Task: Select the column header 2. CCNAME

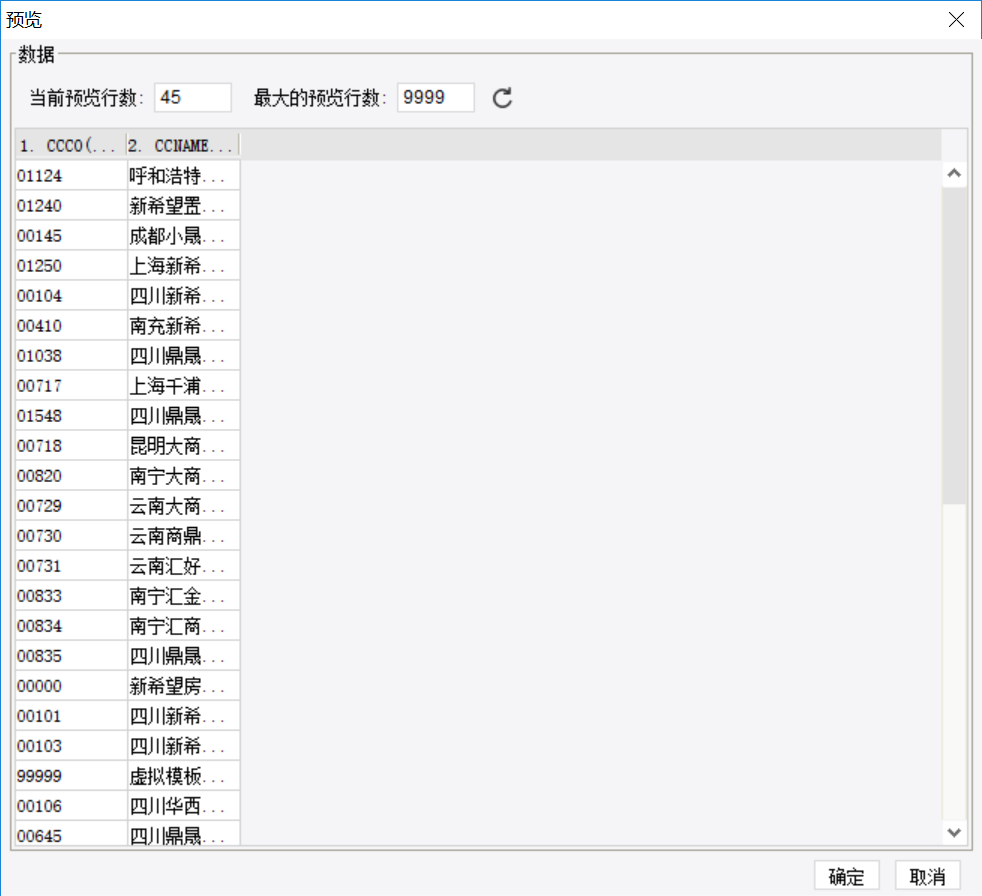Action: (x=183, y=145)
